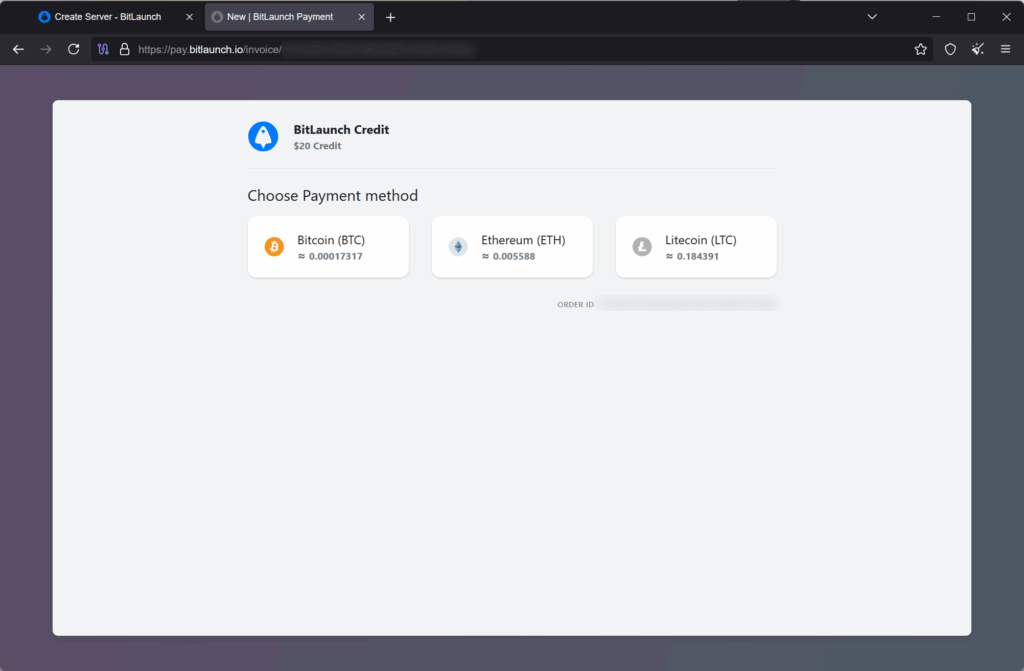The height and width of the screenshot is (671, 1024).
Task: Close the Create Server - BitLaunch tab
Action: (x=189, y=17)
